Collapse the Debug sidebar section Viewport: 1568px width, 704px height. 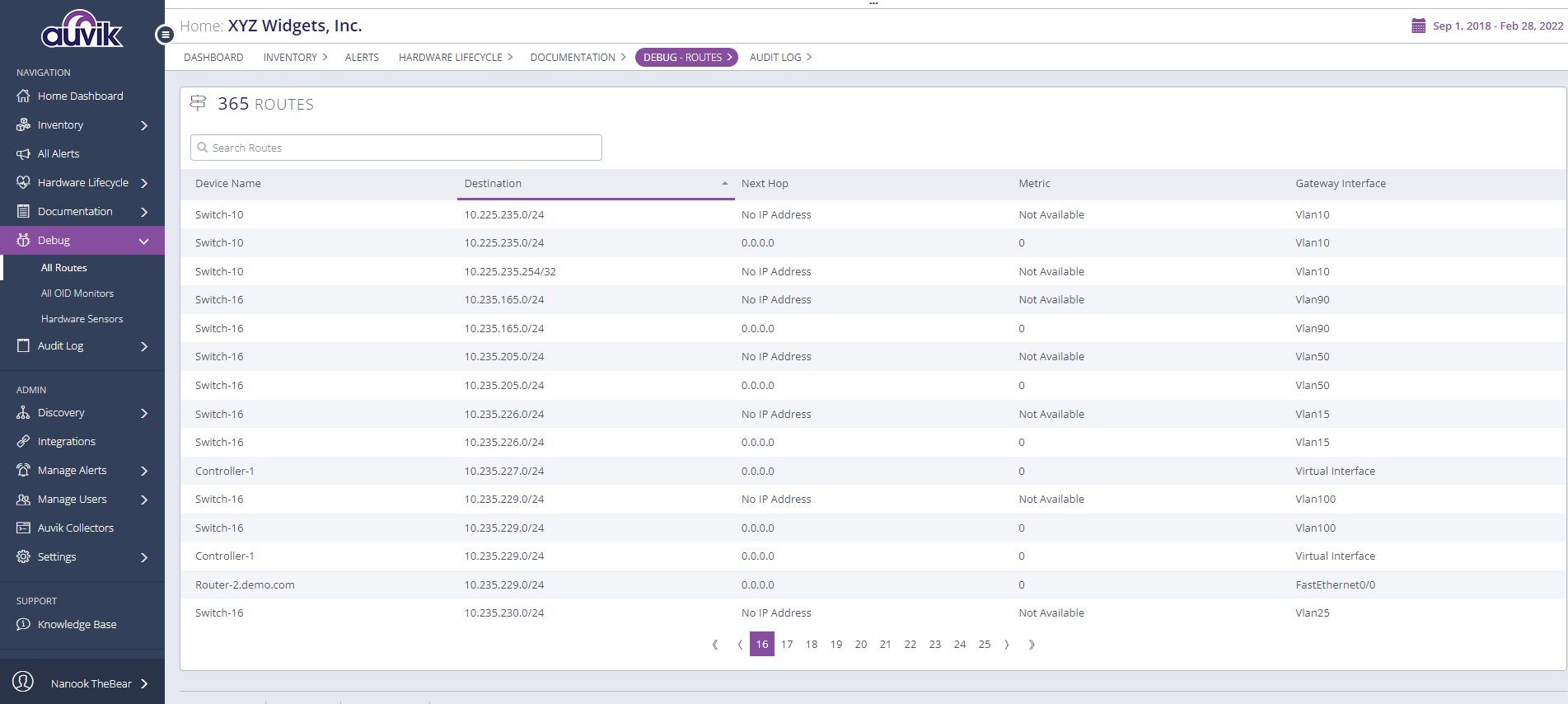click(x=144, y=241)
